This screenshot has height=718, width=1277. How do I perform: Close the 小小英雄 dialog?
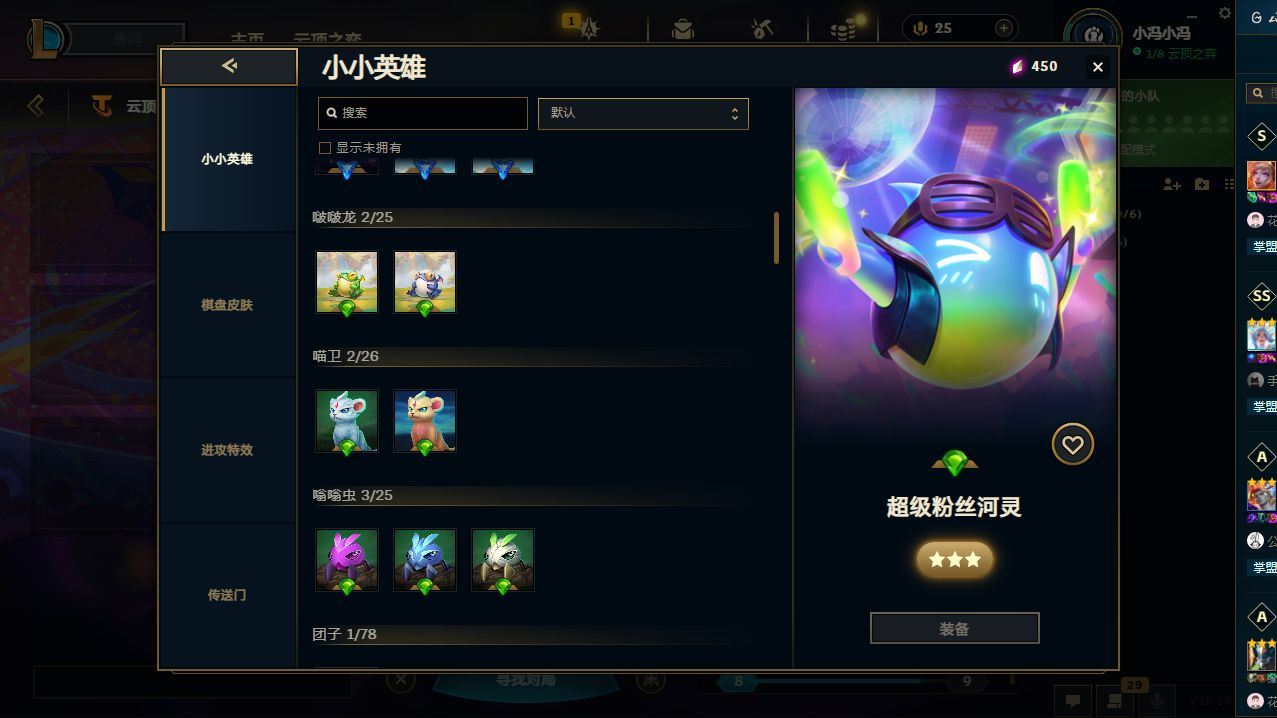click(x=1097, y=67)
